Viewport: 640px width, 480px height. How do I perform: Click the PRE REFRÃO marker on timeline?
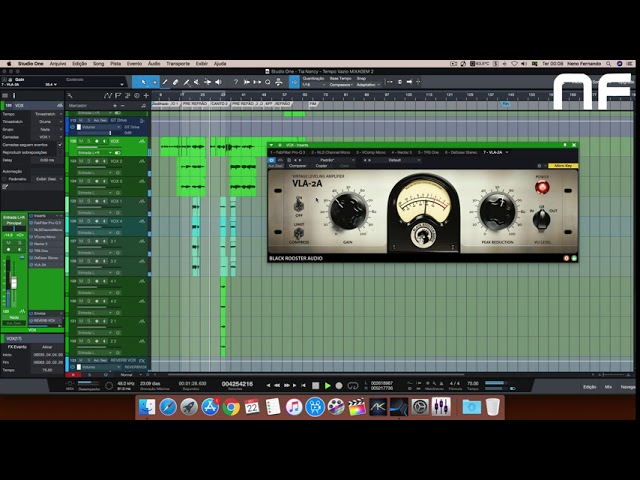point(195,104)
